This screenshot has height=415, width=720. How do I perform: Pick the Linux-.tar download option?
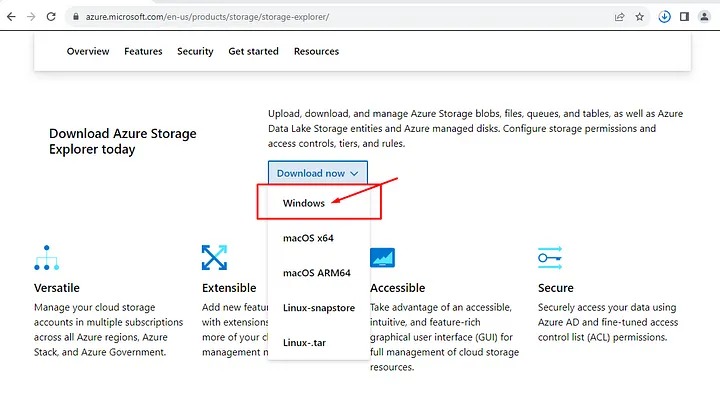[x=306, y=342]
